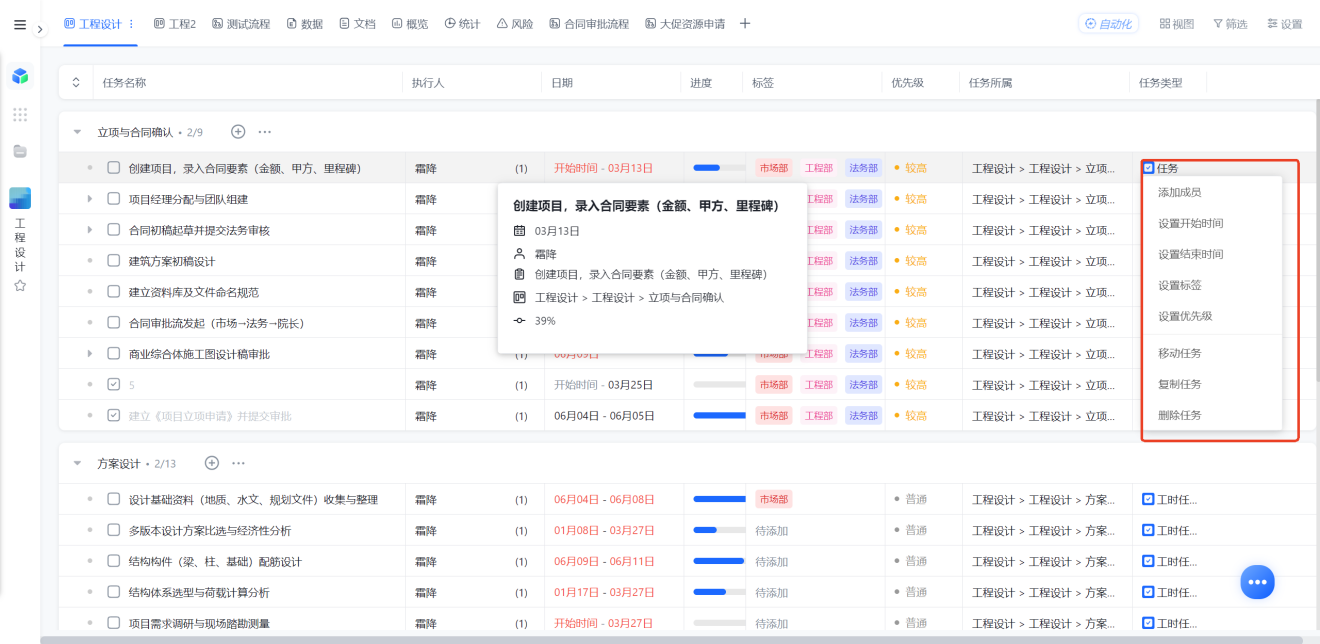Click 待添加 tag cell for 多版本设计方案比选与经济性分析
Image resolution: width=1320 pixels, height=644 pixels.
pos(772,530)
